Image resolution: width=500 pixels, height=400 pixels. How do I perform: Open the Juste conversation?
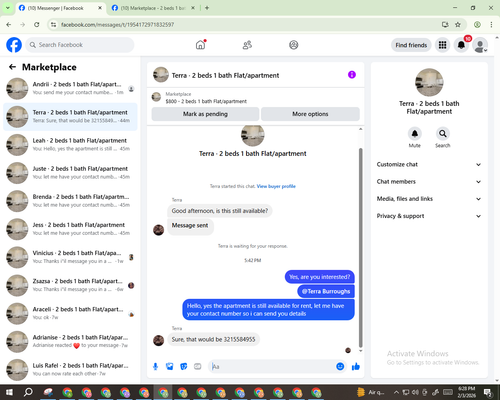pyautogui.click(x=70, y=173)
